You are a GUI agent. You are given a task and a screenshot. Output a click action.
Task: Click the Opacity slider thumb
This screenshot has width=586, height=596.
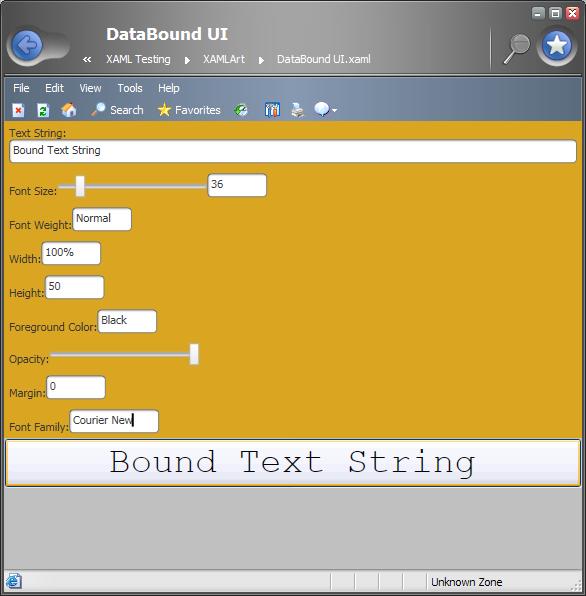click(x=194, y=354)
